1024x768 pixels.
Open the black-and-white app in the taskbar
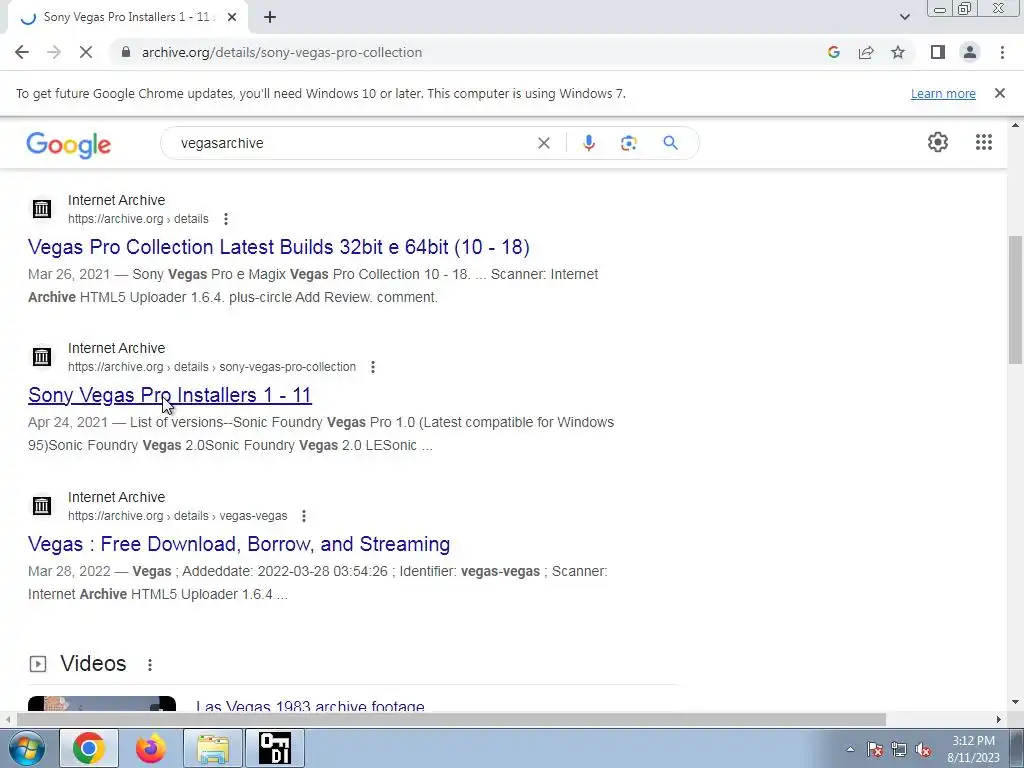coord(275,748)
